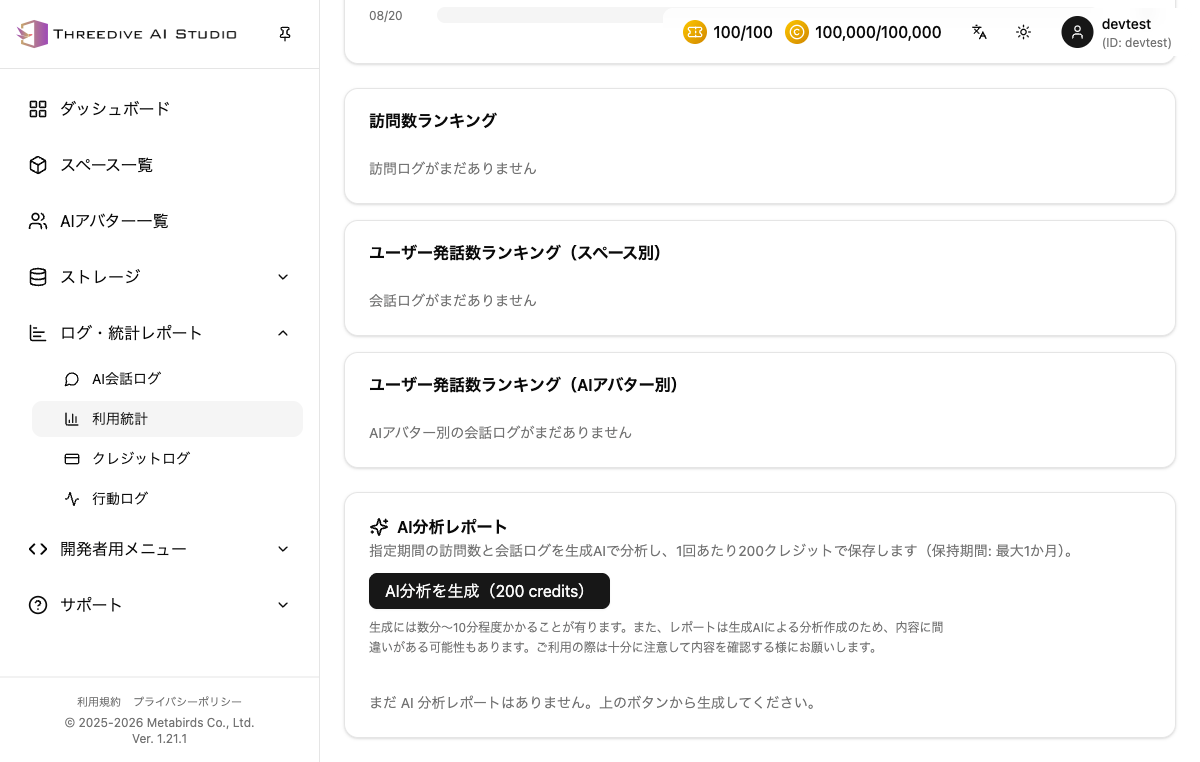The width and height of the screenshot is (1200, 762).
Task: Click © 2025-2026 Metabirds Co., Ltd. text
Action: click(x=160, y=722)
